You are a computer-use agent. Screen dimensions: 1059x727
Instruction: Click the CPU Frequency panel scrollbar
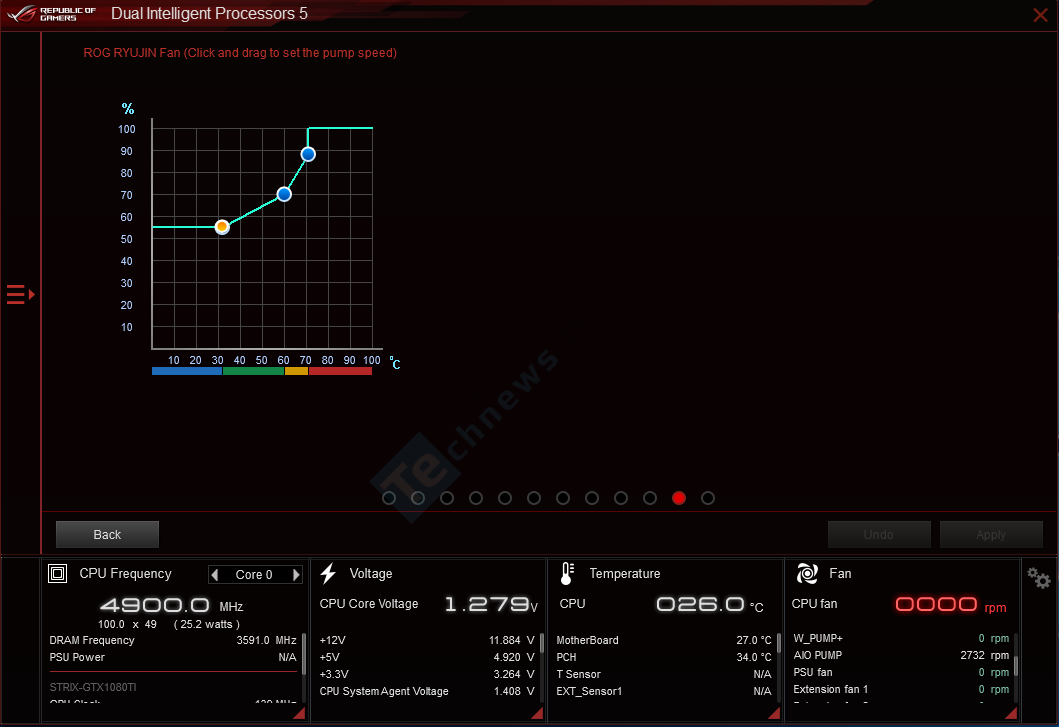pyautogui.click(x=304, y=653)
